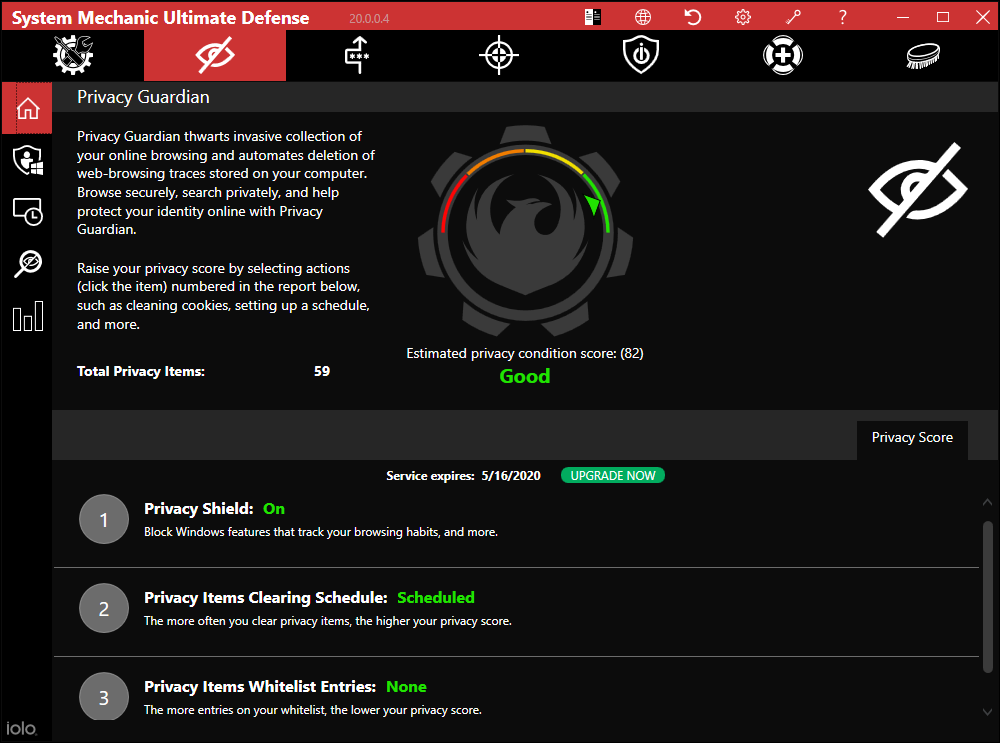Click the Privacy Items Whitelist Entries title
The image size is (1000, 743).
click(x=260, y=687)
